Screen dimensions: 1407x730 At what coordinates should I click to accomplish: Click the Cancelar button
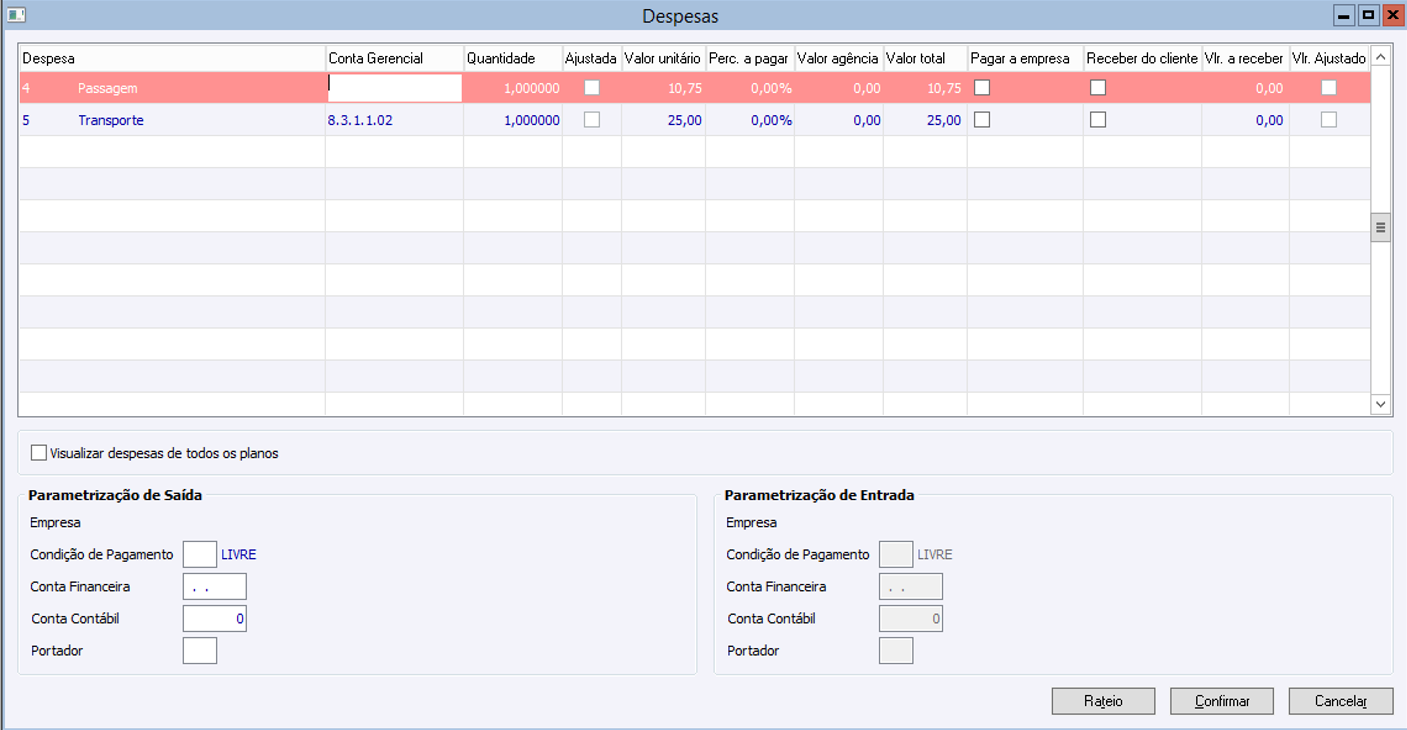pos(1340,701)
